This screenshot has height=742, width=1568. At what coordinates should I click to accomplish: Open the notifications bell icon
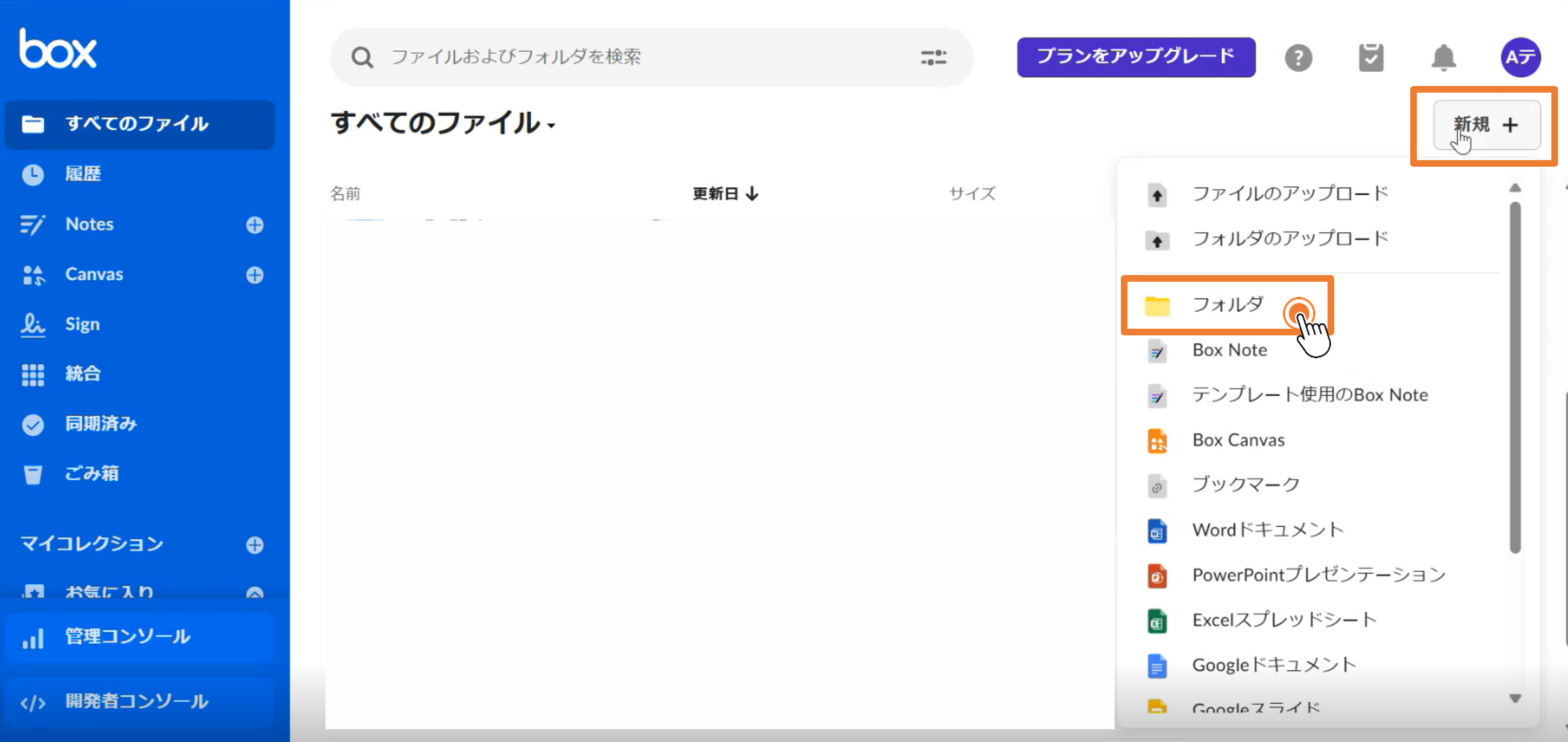click(x=1443, y=58)
